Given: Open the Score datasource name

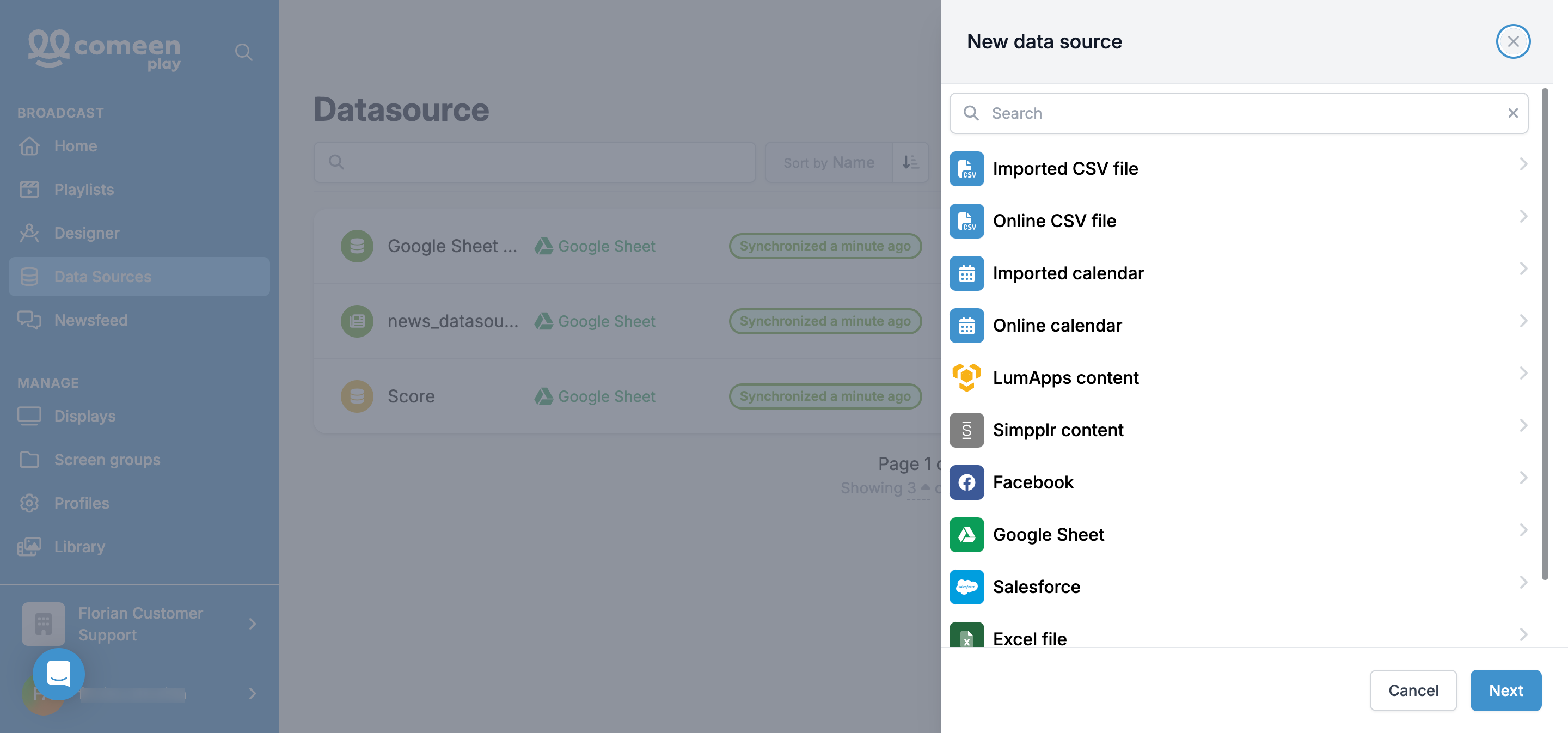Looking at the screenshot, I should point(411,396).
